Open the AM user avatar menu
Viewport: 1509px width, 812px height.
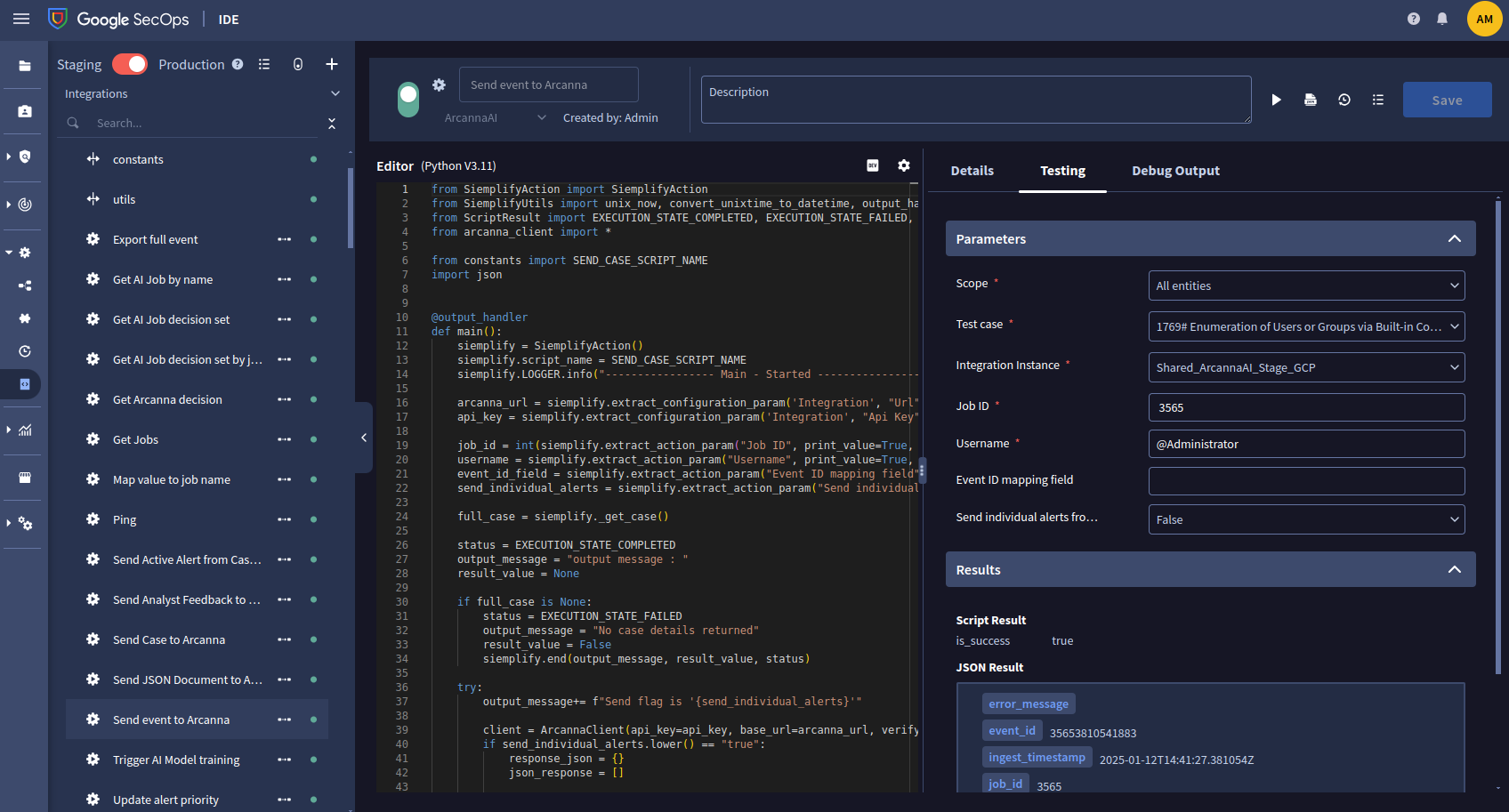(1484, 19)
